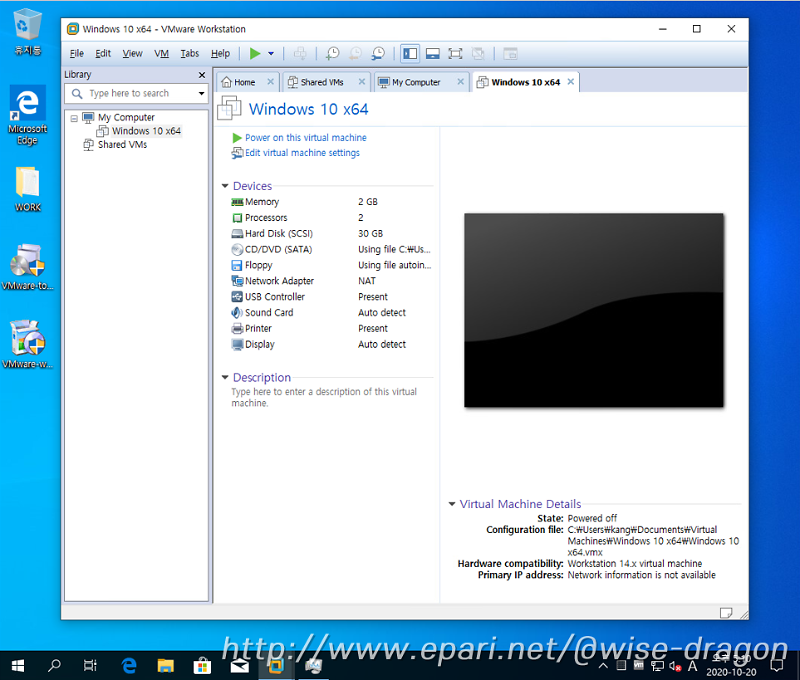The image size is (800, 680).
Task: Close the Home tab
Action: [270, 82]
